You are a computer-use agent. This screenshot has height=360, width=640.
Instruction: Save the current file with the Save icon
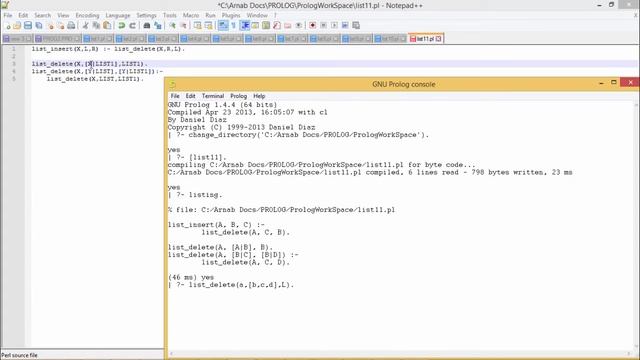point(28,25)
